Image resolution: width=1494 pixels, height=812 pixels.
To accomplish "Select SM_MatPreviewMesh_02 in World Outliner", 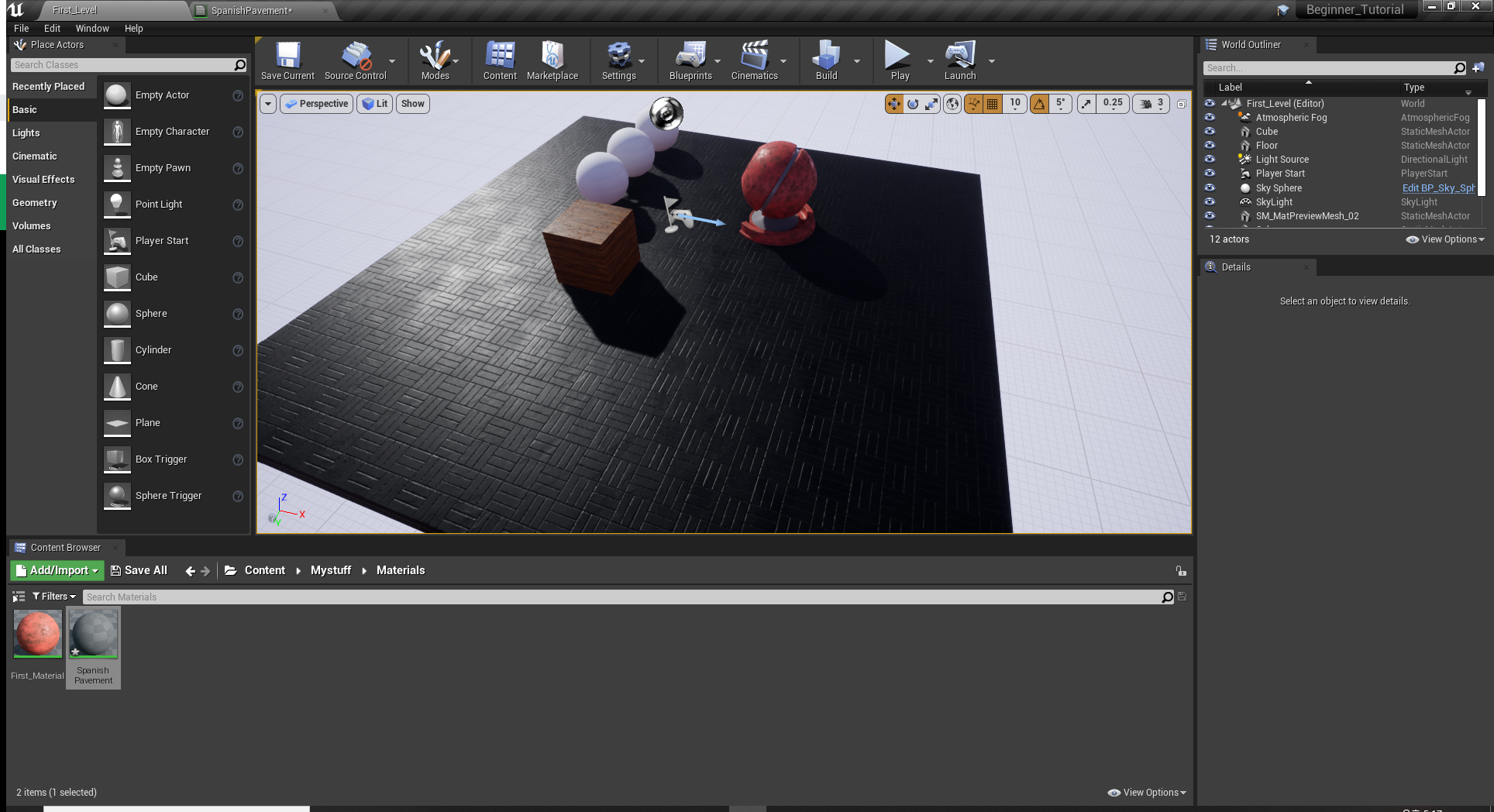I will pyautogui.click(x=1307, y=216).
